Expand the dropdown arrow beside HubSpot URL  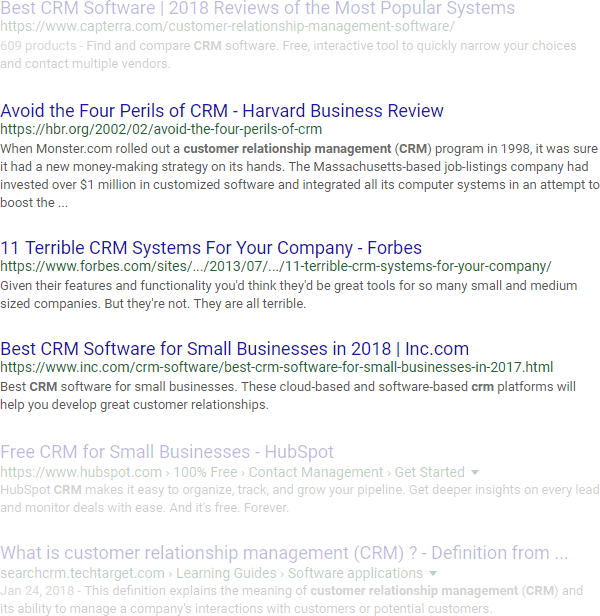[475, 472]
